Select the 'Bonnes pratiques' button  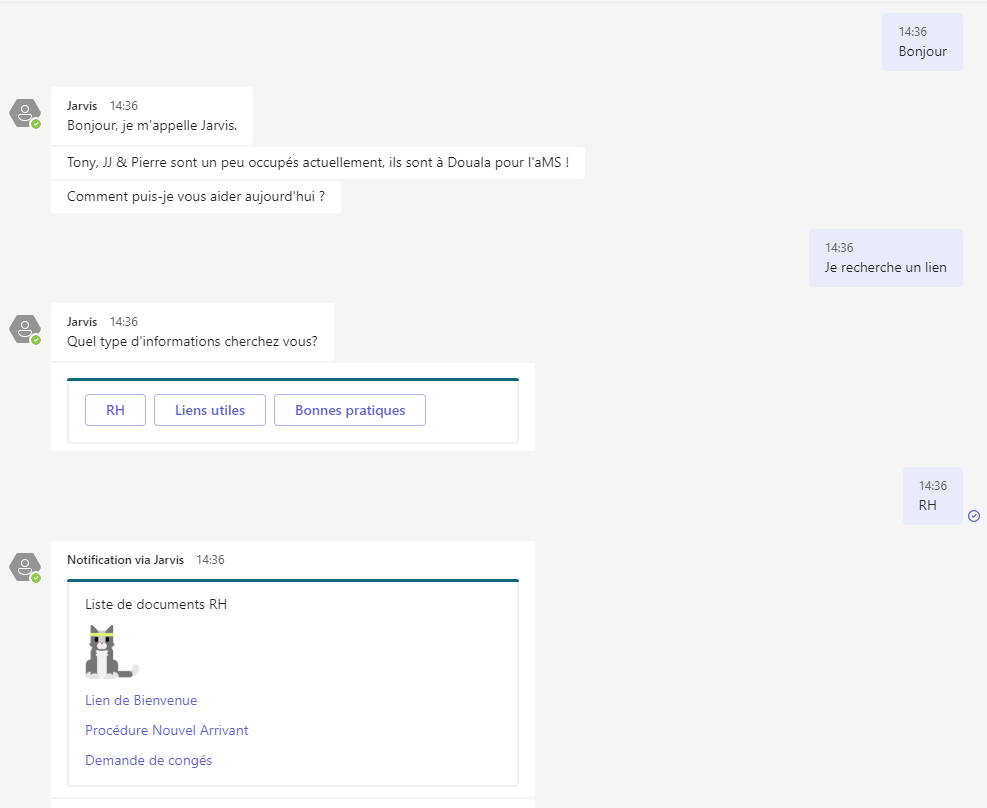point(350,410)
